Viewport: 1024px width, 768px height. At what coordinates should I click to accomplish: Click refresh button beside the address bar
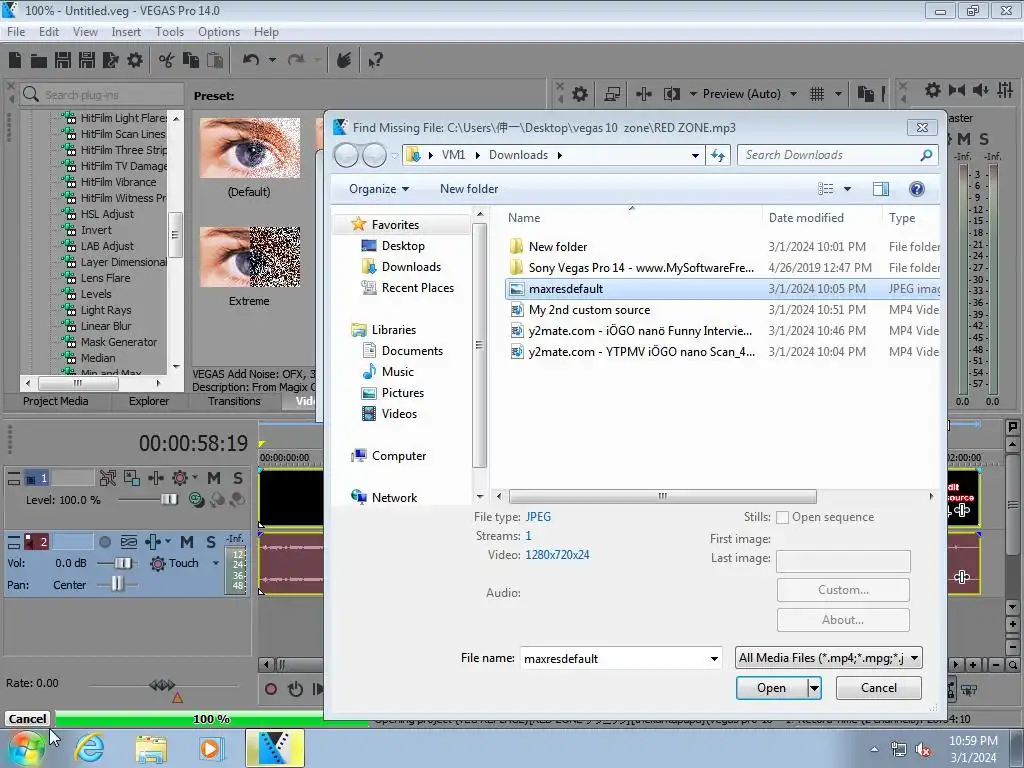coord(718,155)
